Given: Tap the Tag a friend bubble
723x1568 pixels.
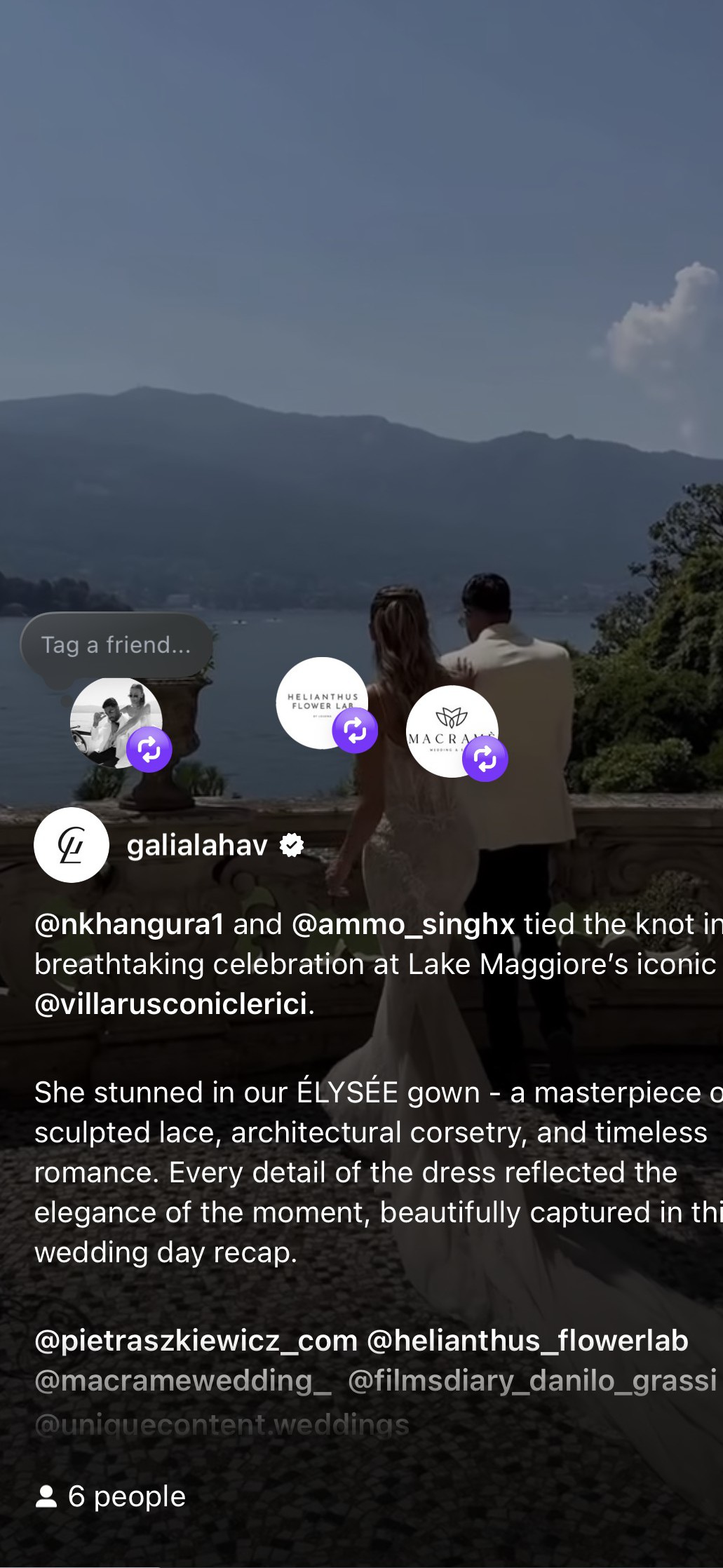Looking at the screenshot, I should tap(116, 644).
